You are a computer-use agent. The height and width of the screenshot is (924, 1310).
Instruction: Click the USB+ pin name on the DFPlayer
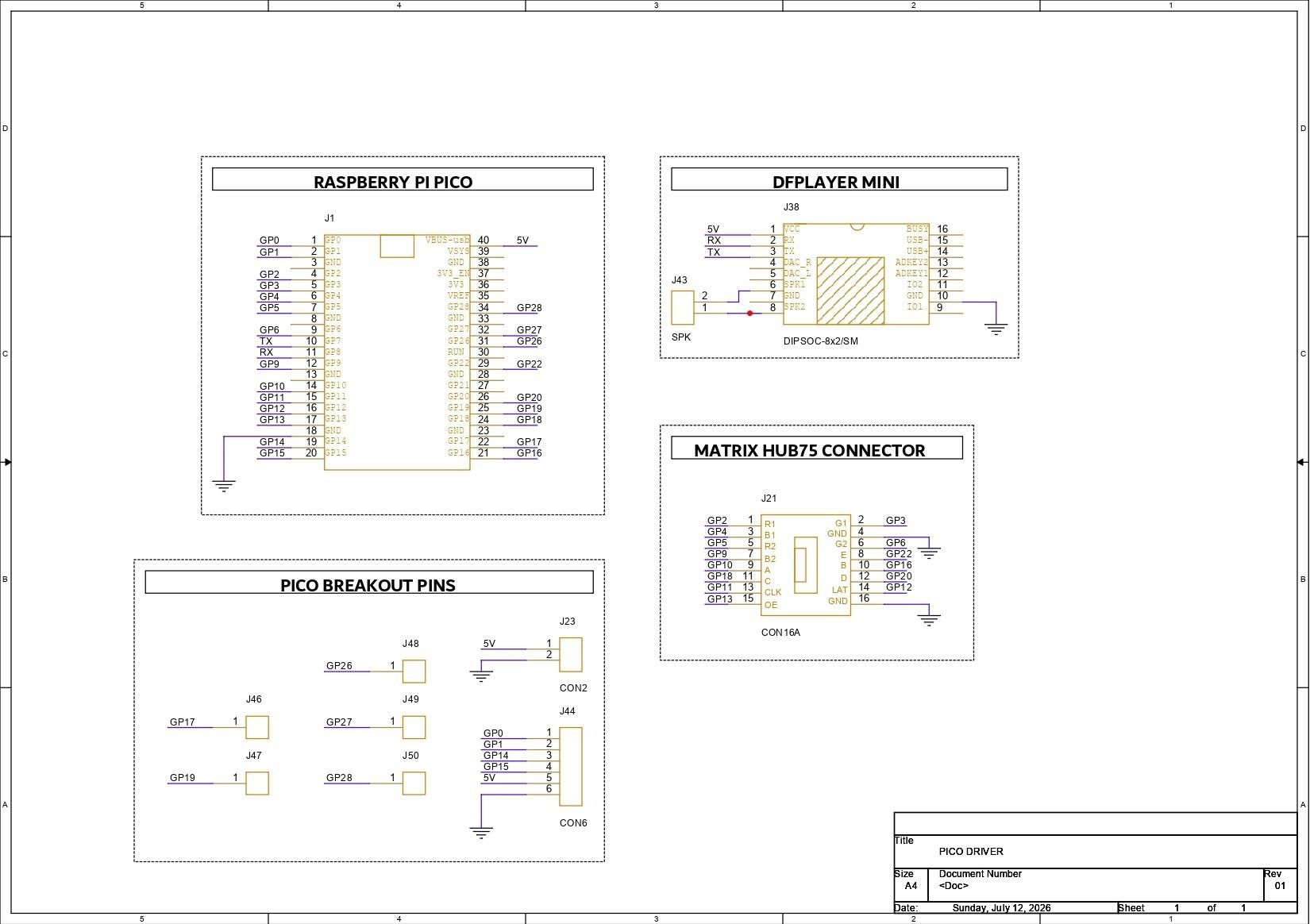[917, 251]
